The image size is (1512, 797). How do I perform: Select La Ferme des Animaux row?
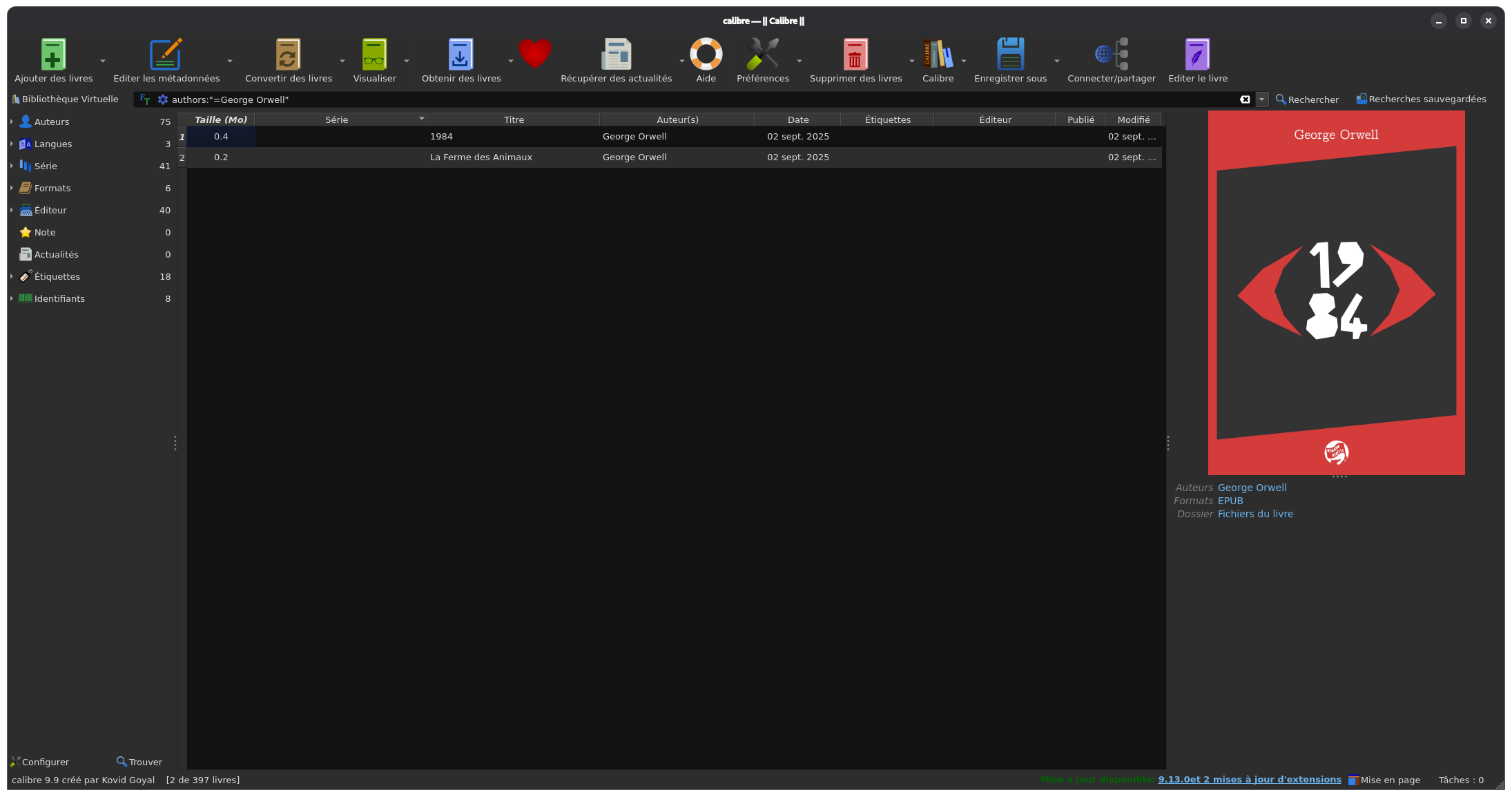(x=674, y=157)
